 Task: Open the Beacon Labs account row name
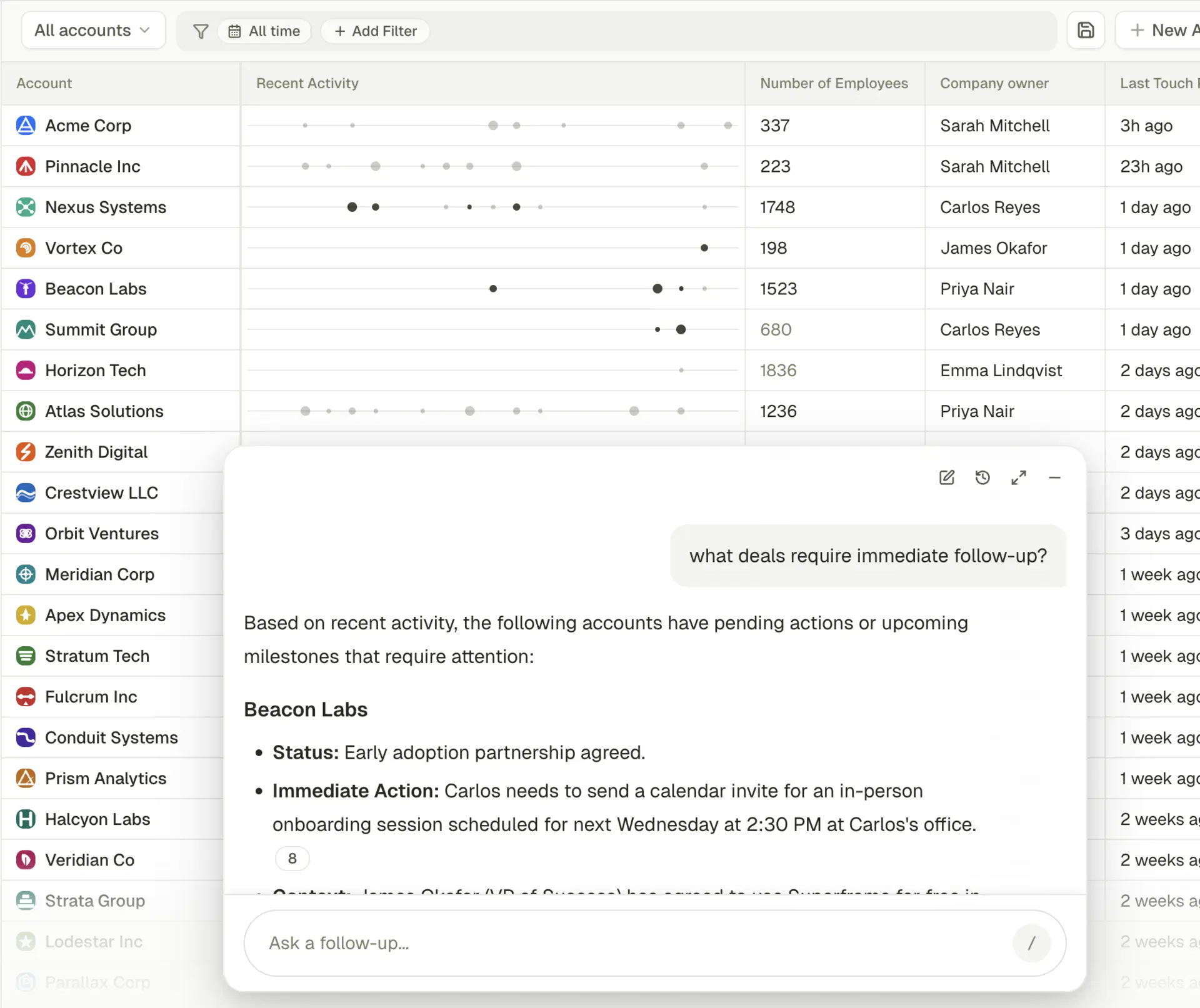(96, 289)
